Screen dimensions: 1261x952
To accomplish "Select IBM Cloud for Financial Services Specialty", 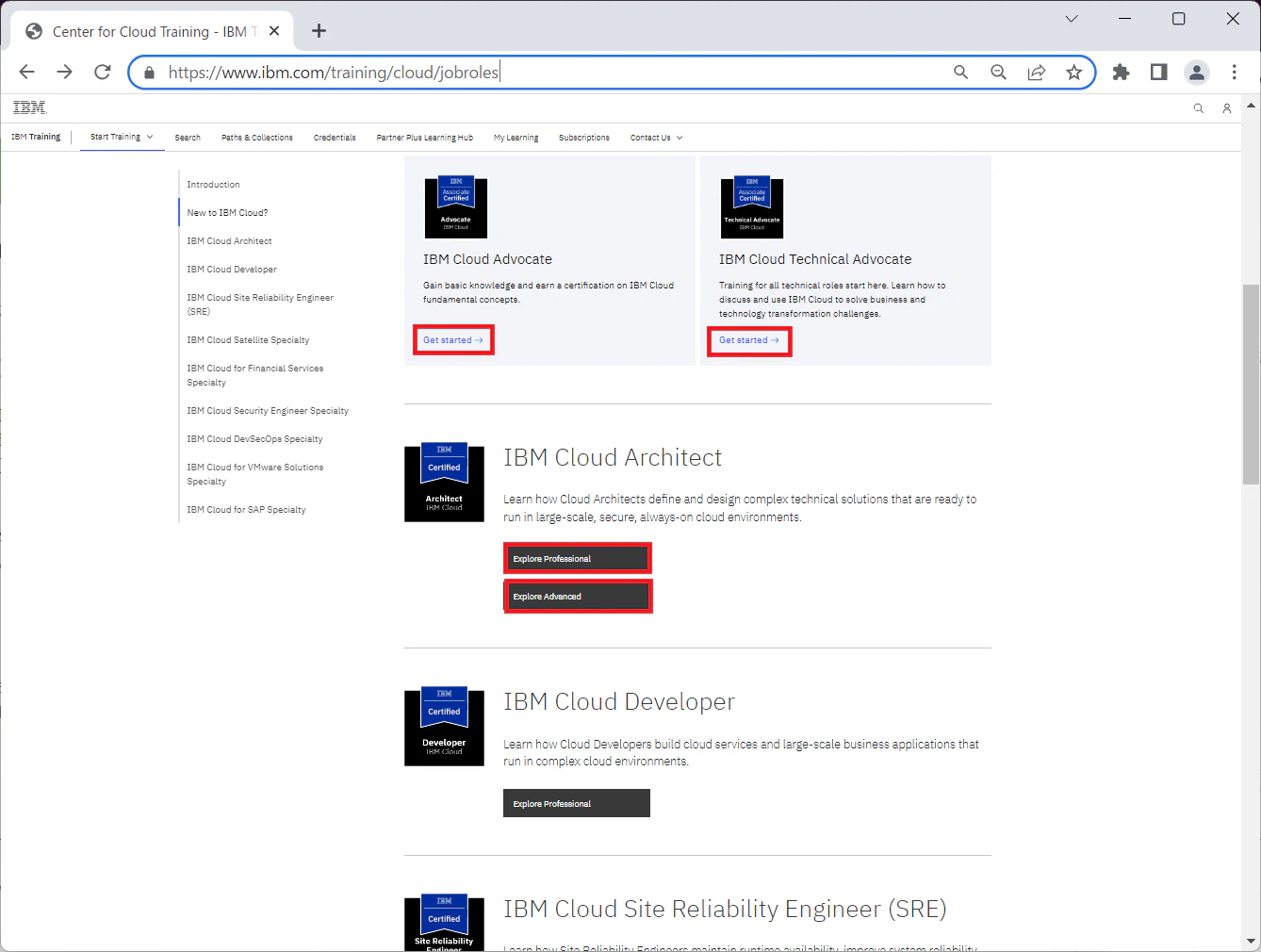I will 254,375.
